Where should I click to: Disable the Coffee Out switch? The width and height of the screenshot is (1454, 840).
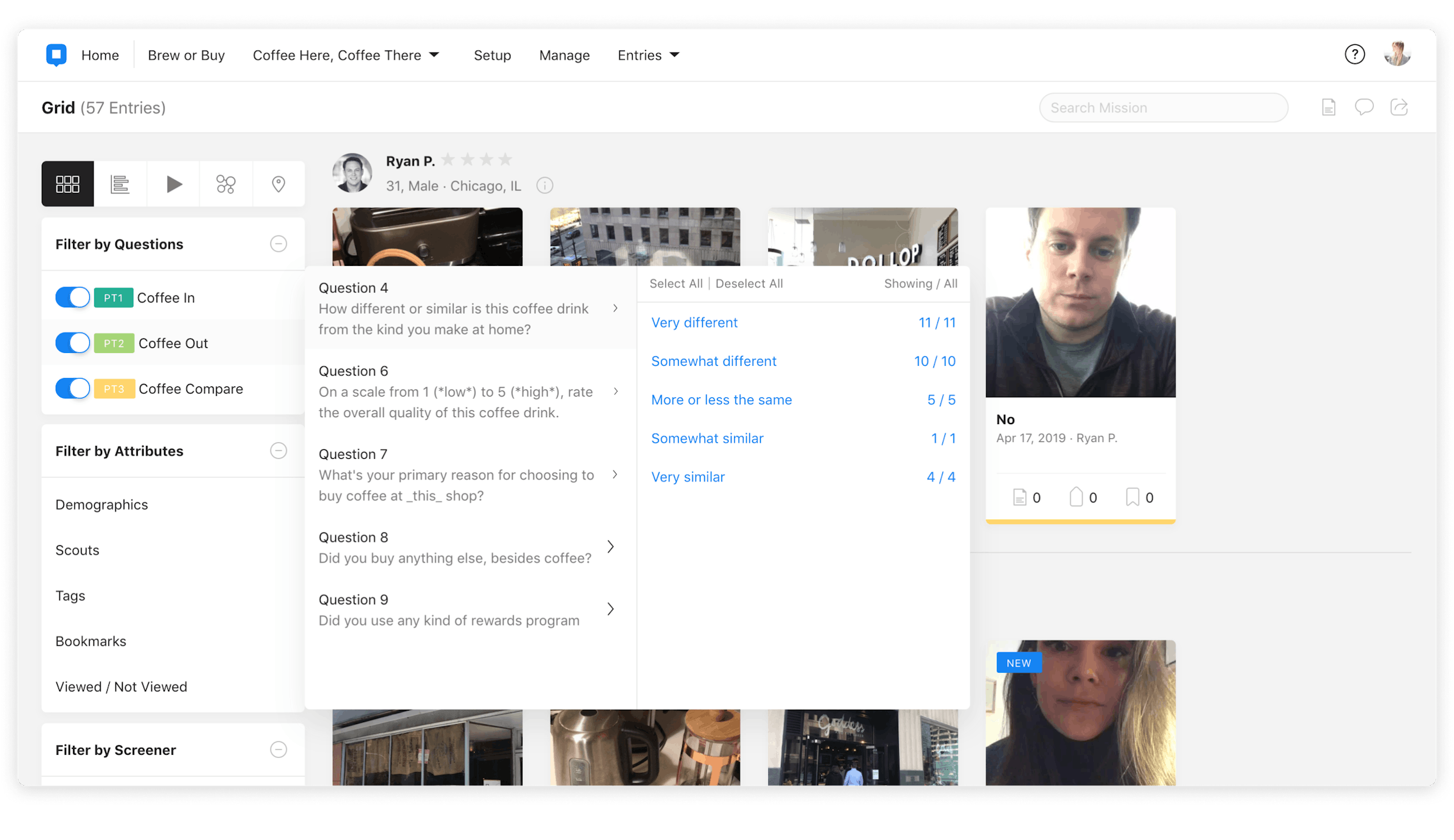pyautogui.click(x=72, y=343)
